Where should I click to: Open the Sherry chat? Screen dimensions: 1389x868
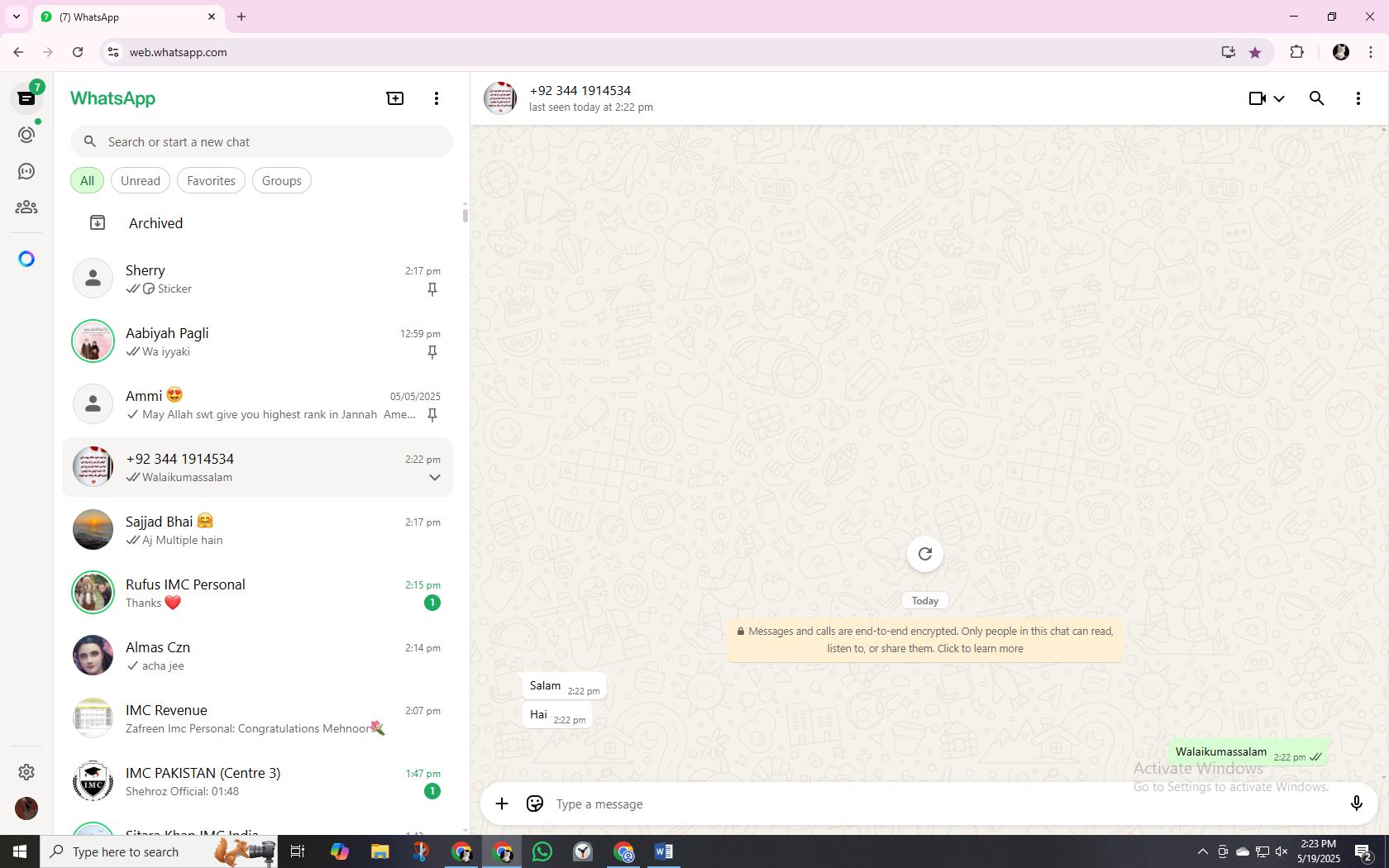[258, 279]
